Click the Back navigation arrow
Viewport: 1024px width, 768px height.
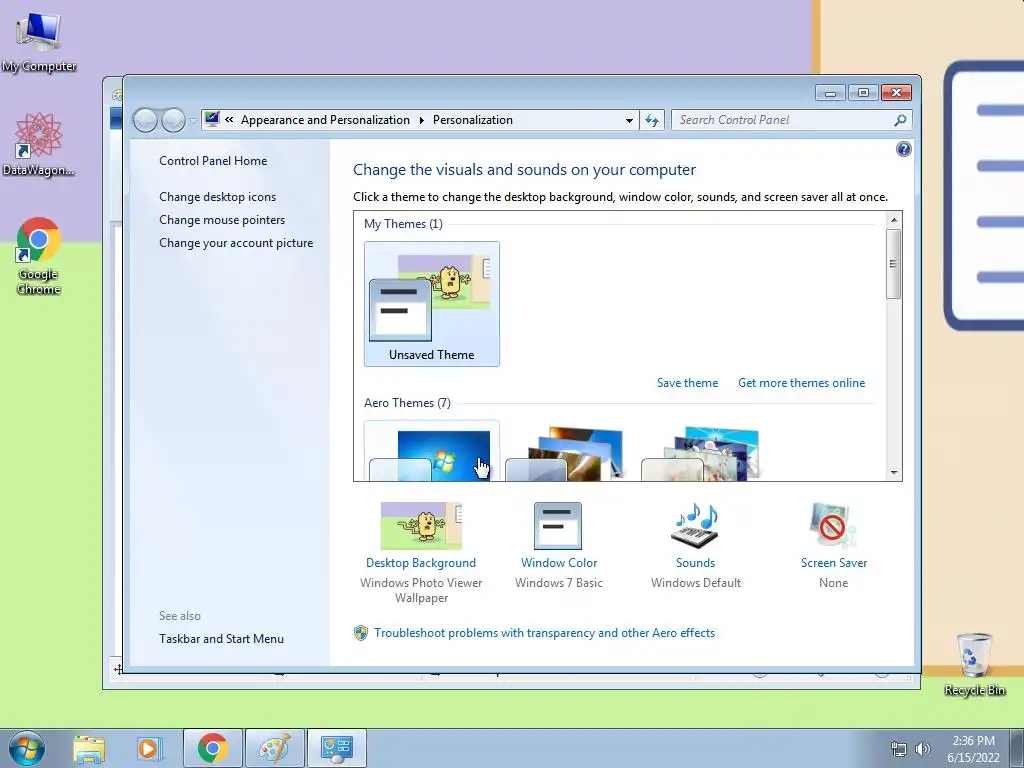point(145,120)
